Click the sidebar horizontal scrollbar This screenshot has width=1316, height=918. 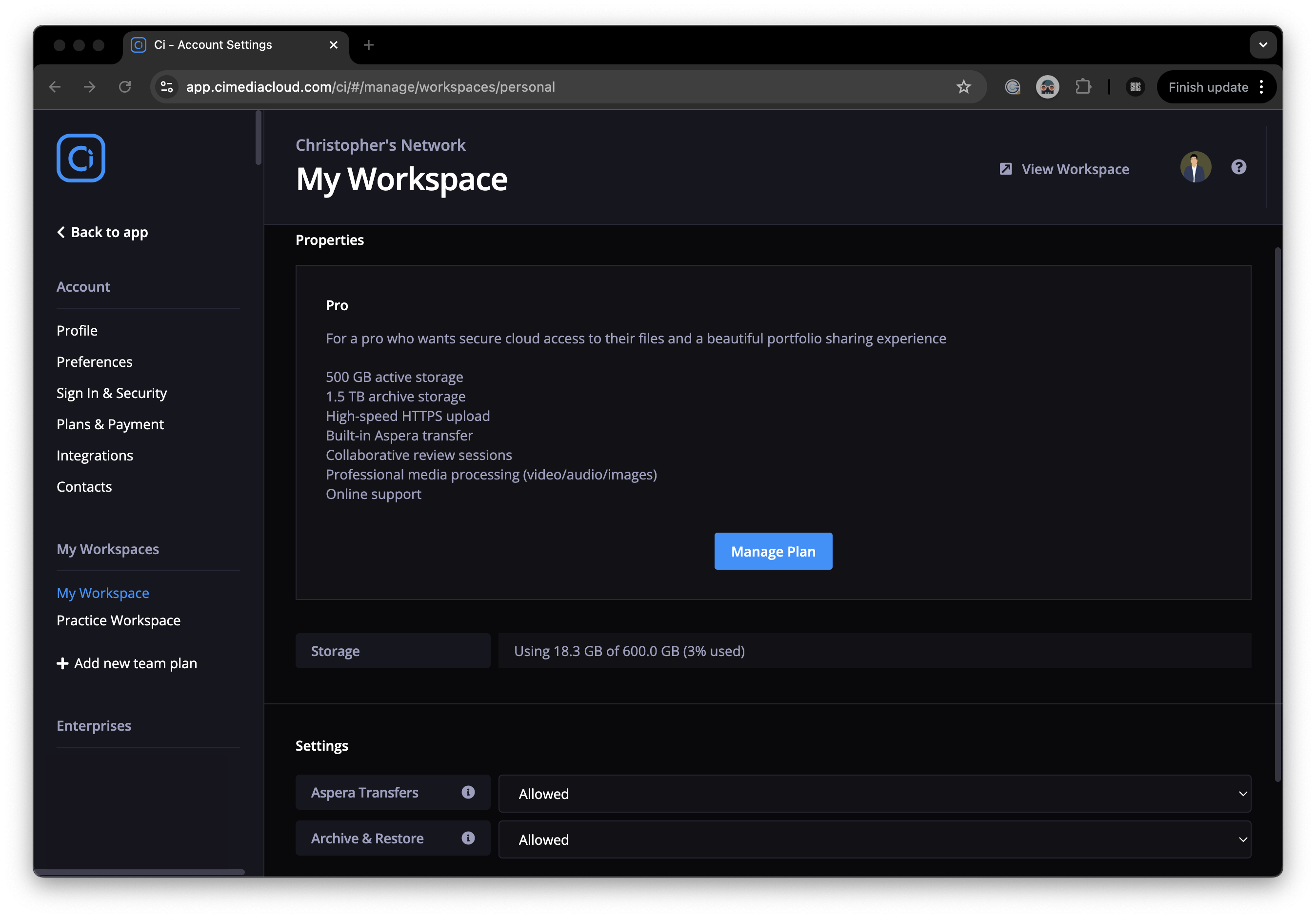click(139, 872)
